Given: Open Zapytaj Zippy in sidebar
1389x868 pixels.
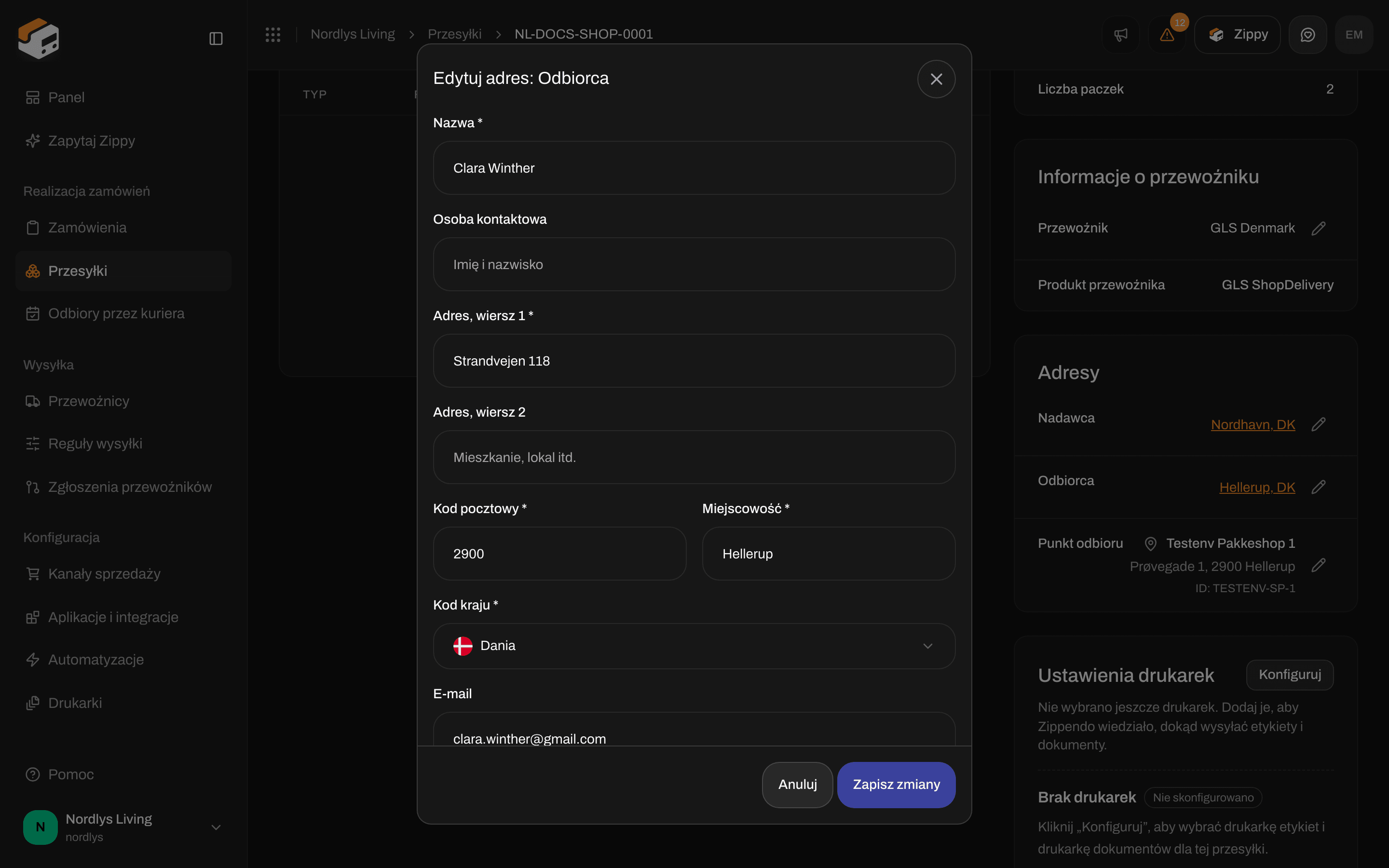Looking at the screenshot, I should 123,141.
